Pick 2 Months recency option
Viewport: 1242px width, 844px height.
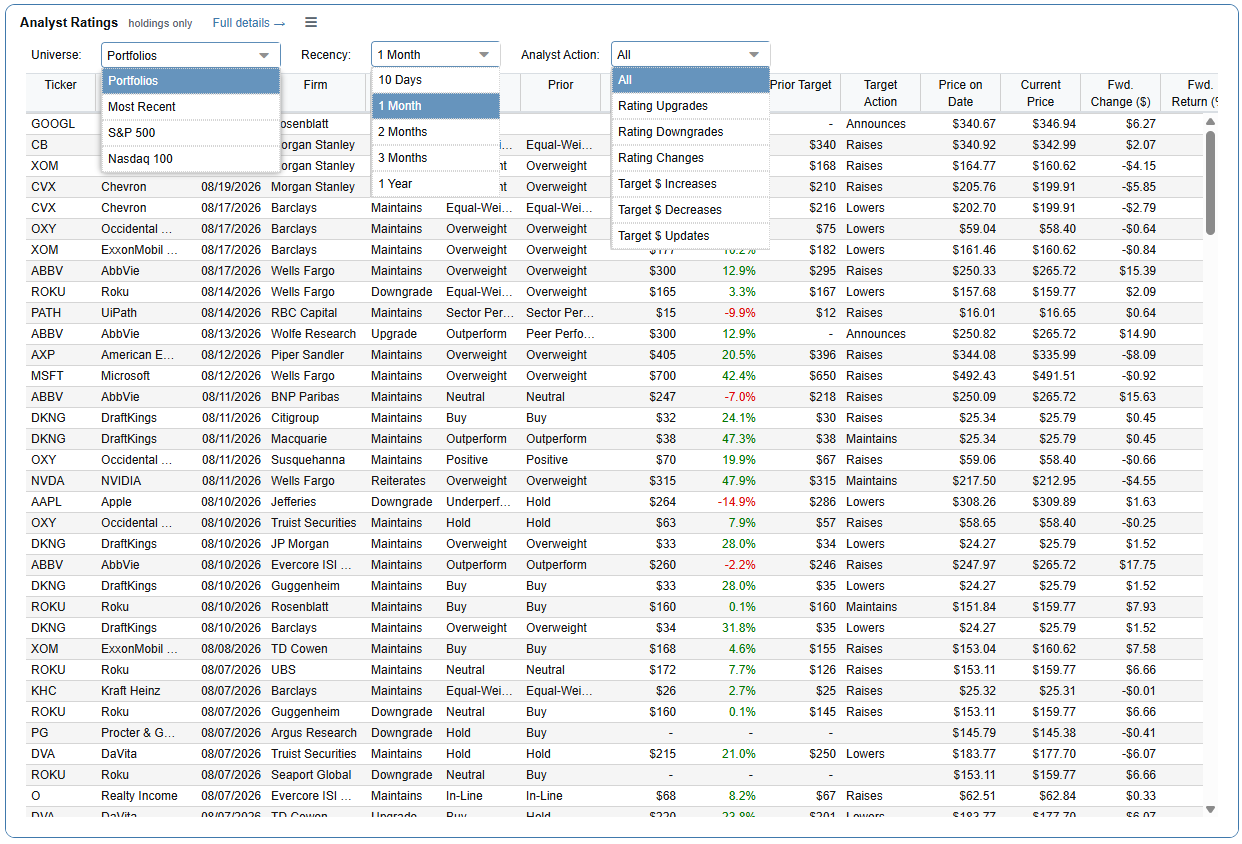[x=435, y=132]
